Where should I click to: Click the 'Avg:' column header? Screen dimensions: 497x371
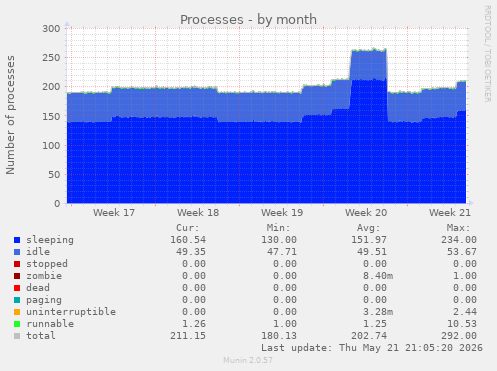point(368,228)
